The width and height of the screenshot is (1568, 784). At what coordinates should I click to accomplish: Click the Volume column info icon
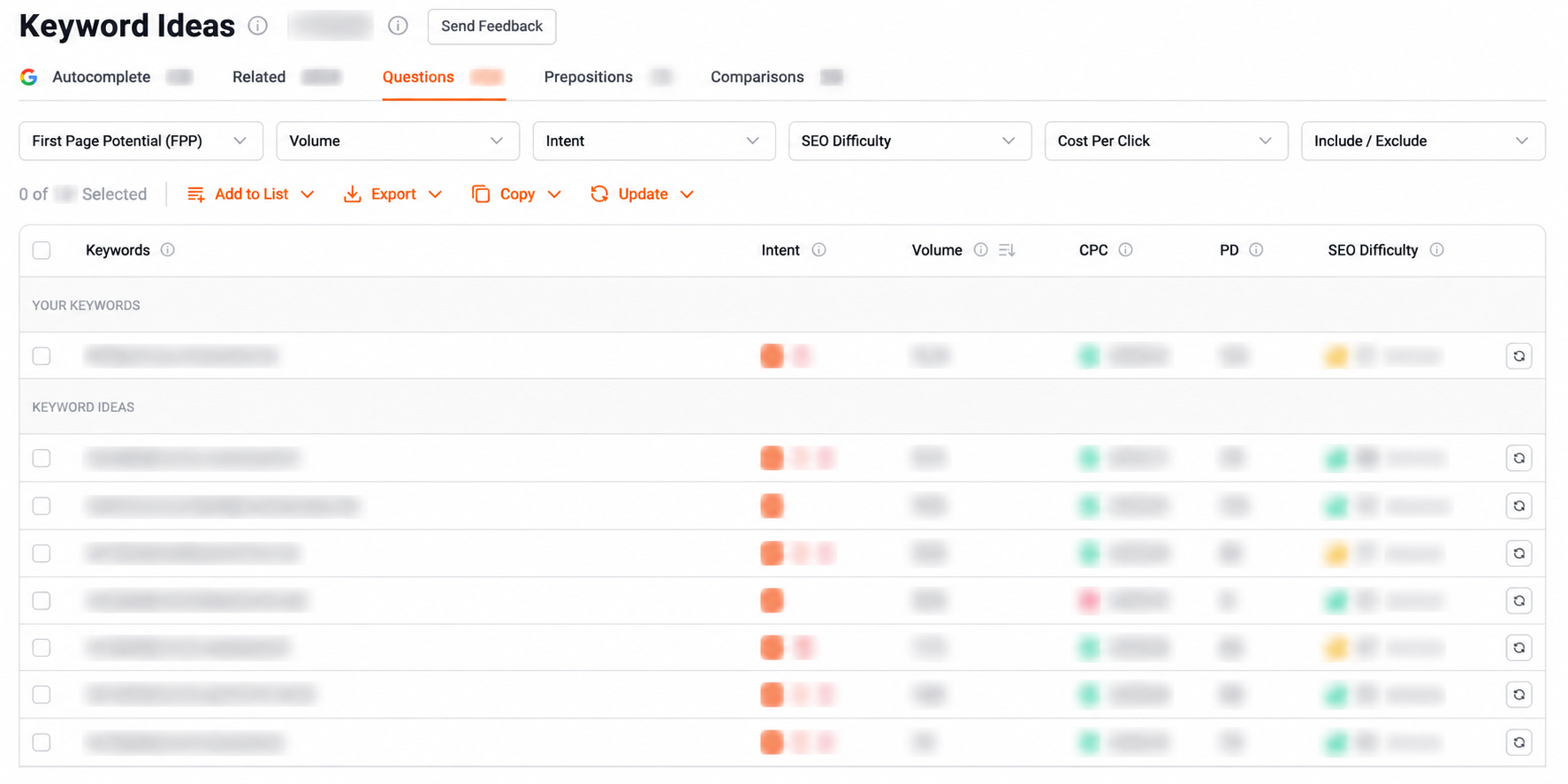click(x=980, y=250)
